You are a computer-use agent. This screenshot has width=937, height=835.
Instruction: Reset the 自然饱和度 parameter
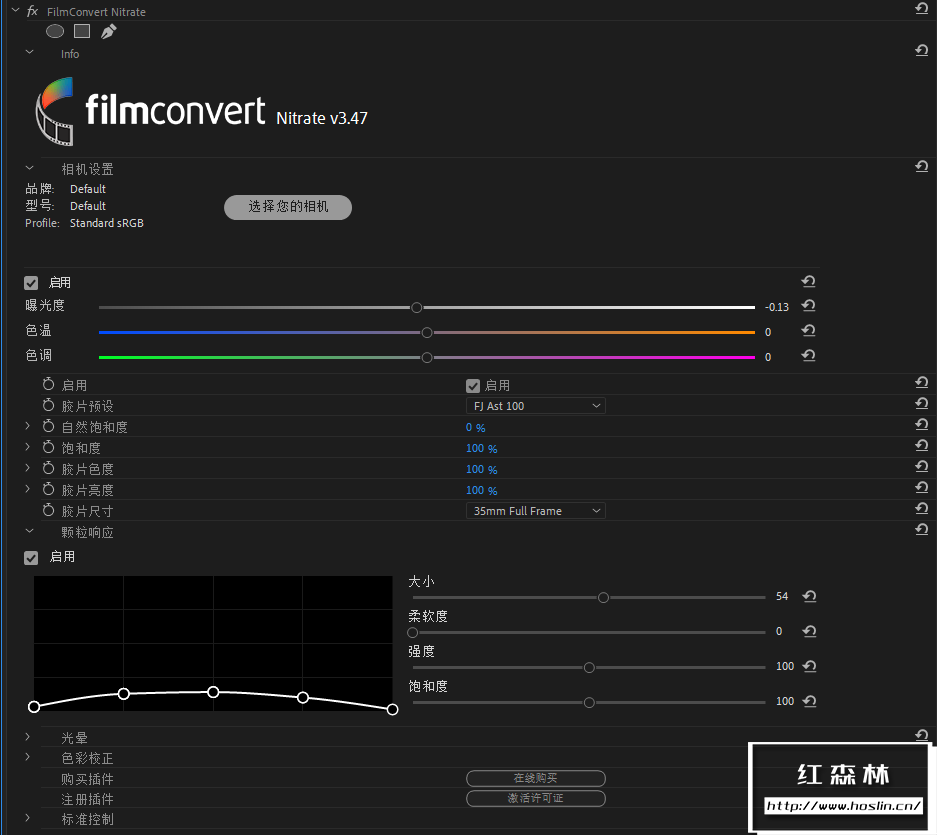921,424
